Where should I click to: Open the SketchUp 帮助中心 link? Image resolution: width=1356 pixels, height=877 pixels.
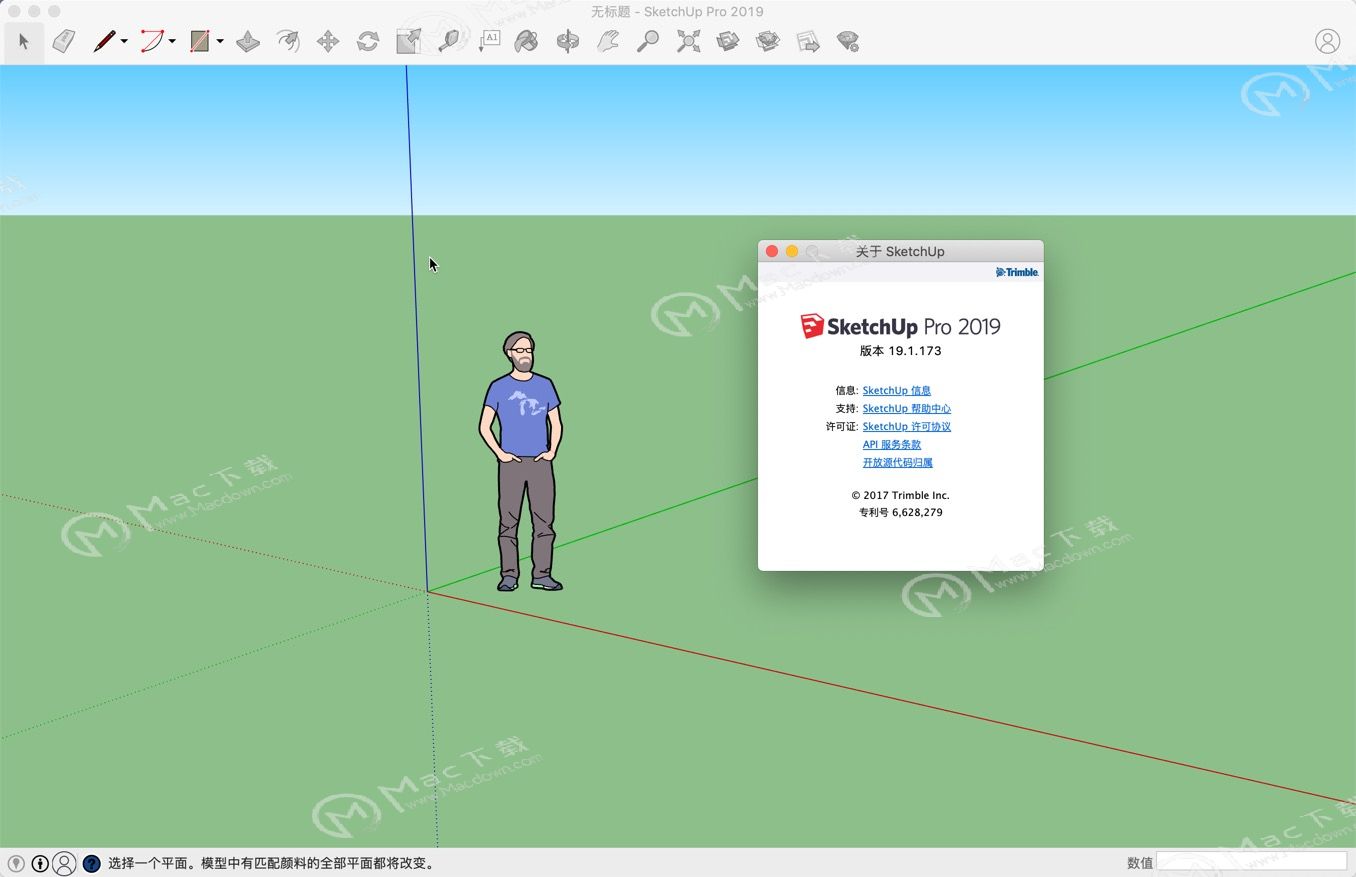907,409
